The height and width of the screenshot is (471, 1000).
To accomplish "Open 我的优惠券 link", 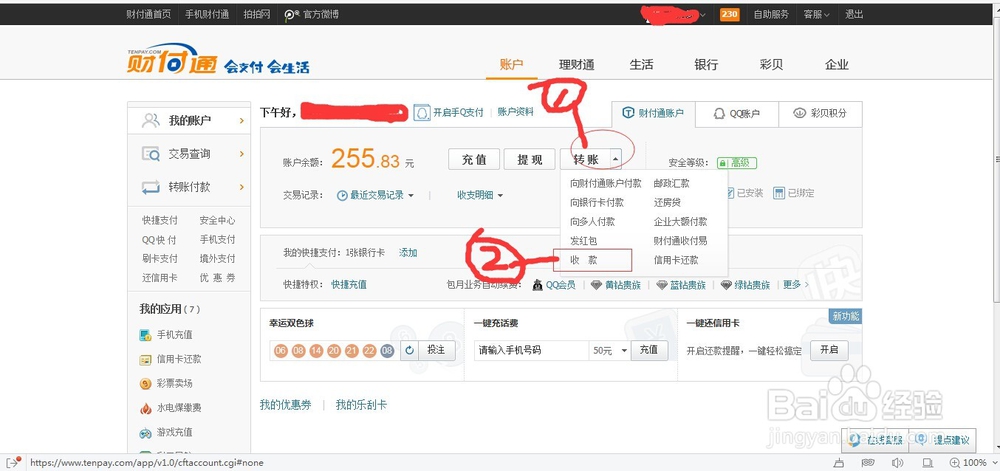I will [x=286, y=405].
